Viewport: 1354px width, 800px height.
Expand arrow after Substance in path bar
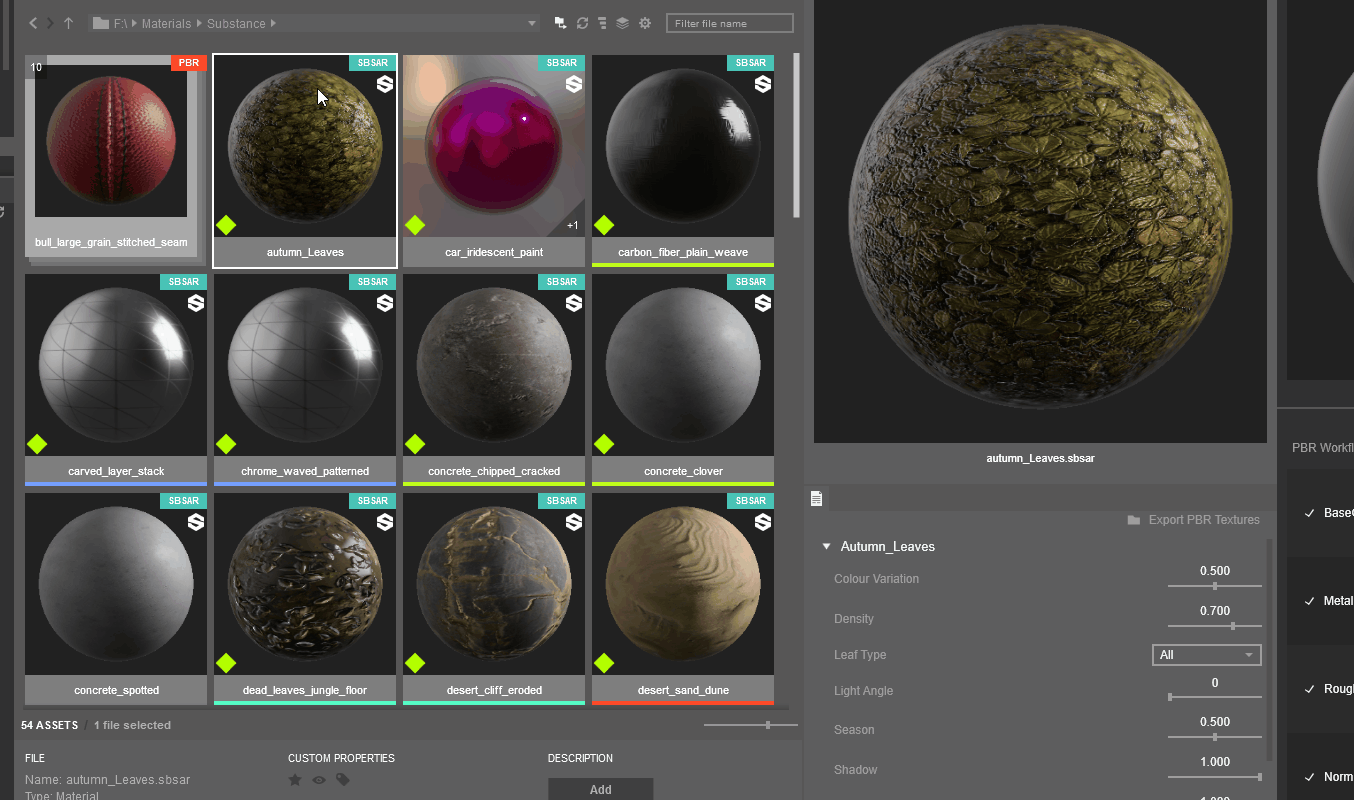pyautogui.click(x=273, y=23)
